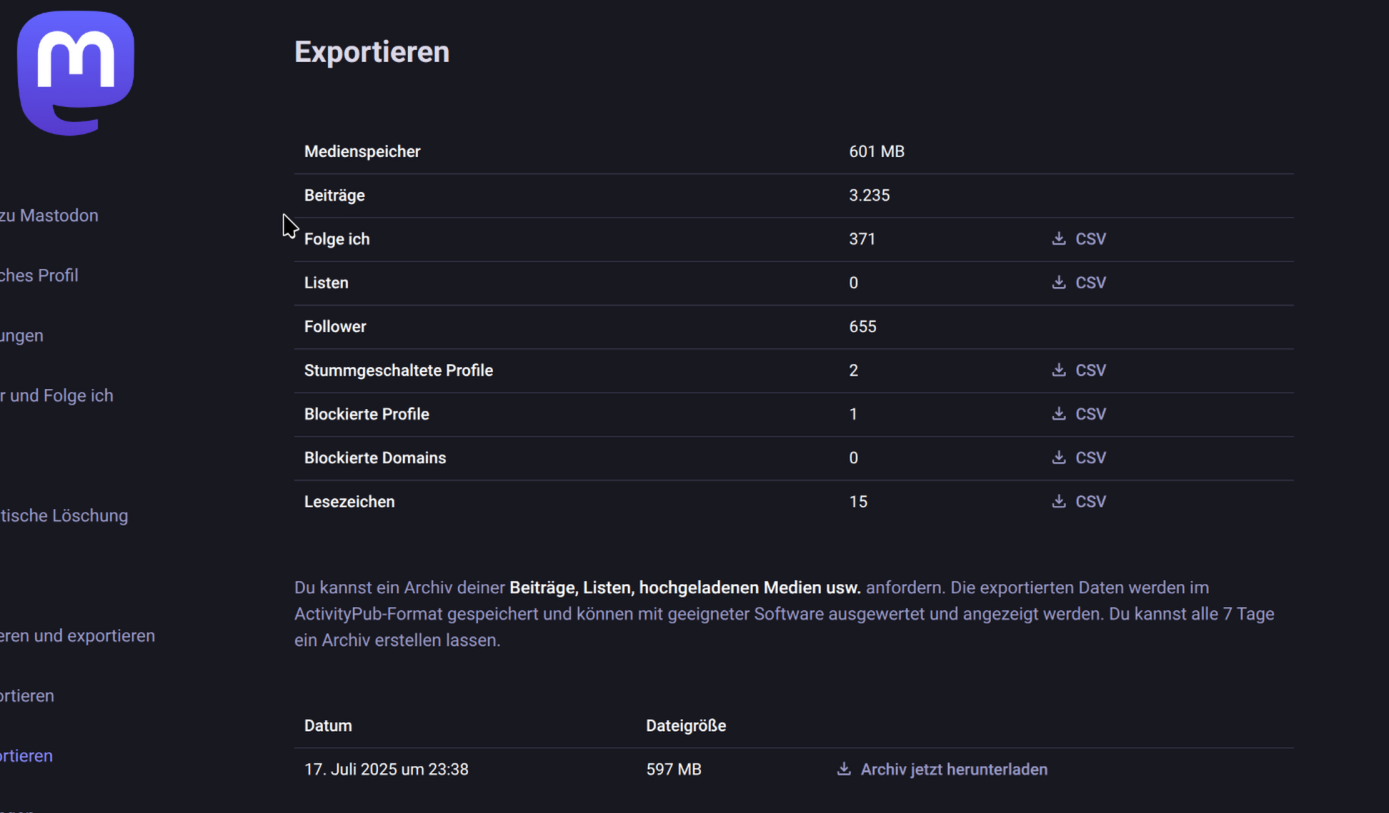Go back to Mastodon via sidebar

click(x=49, y=216)
